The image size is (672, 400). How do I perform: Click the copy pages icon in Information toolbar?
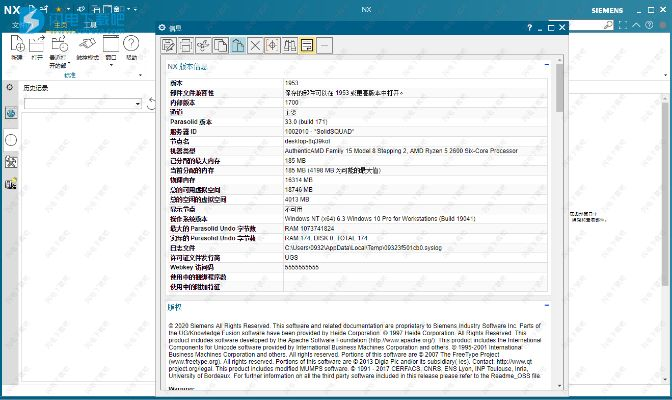point(220,45)
